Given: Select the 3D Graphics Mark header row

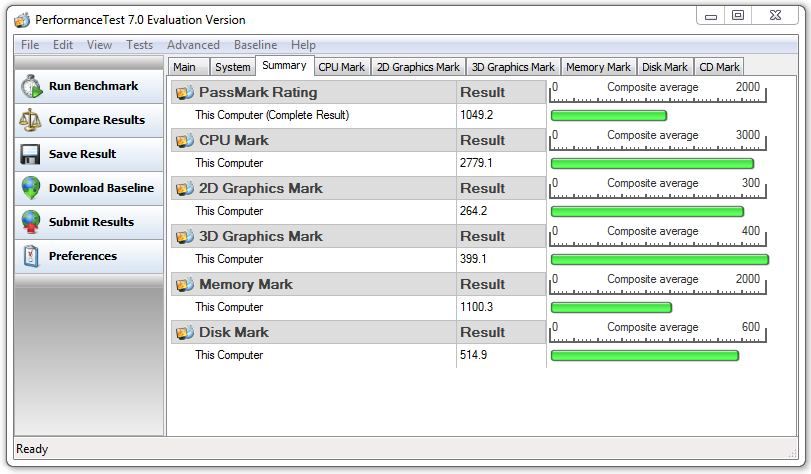Looking at the screenshot, I should point(359,236).
